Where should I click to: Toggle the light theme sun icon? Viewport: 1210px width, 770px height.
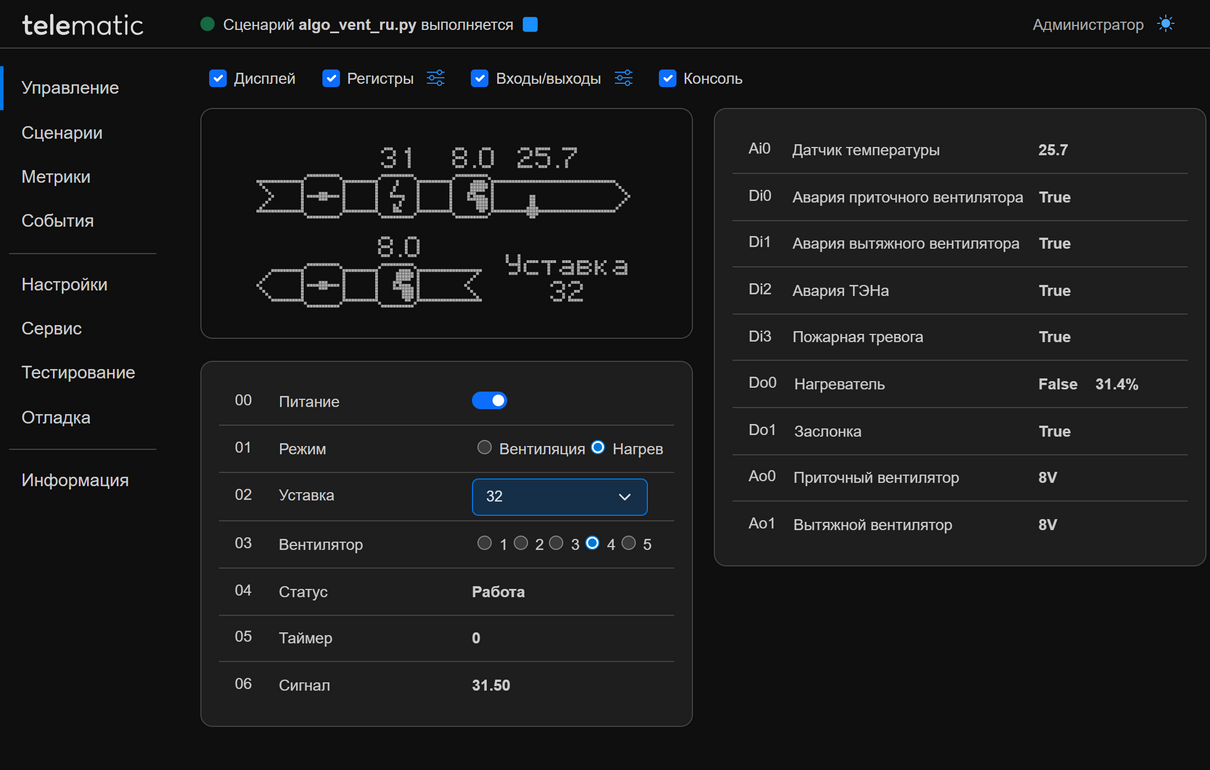coord(1166,25)
